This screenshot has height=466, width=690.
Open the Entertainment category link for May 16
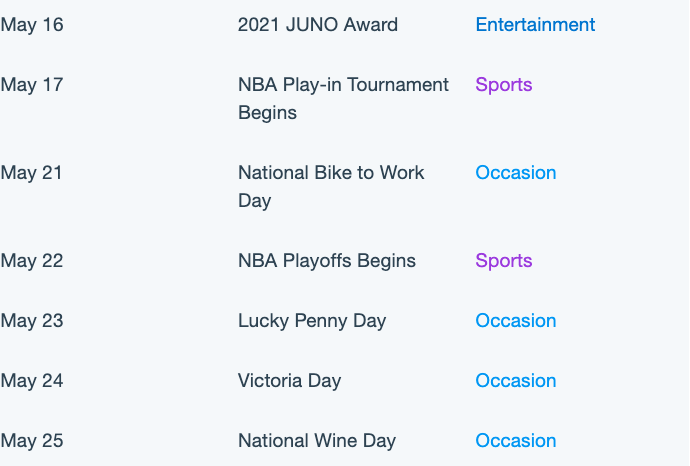click(x=535, y=25)
